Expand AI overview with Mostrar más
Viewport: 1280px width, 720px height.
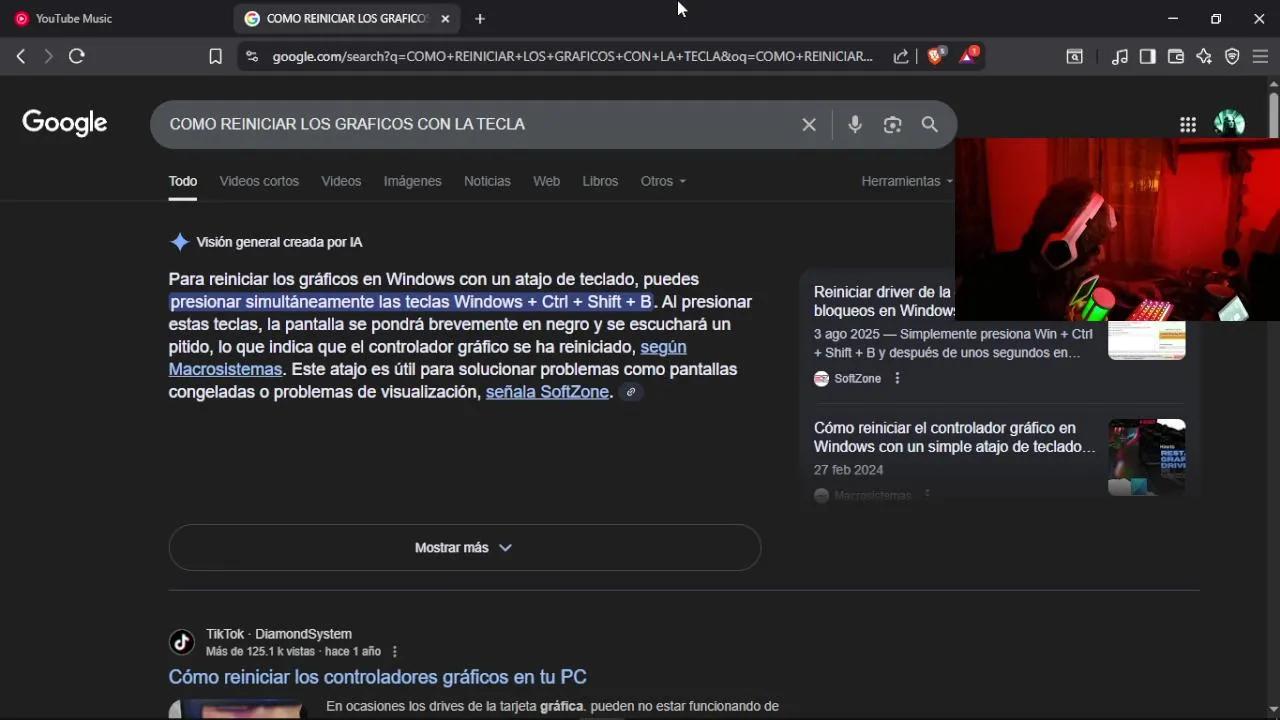pos(465,548)
